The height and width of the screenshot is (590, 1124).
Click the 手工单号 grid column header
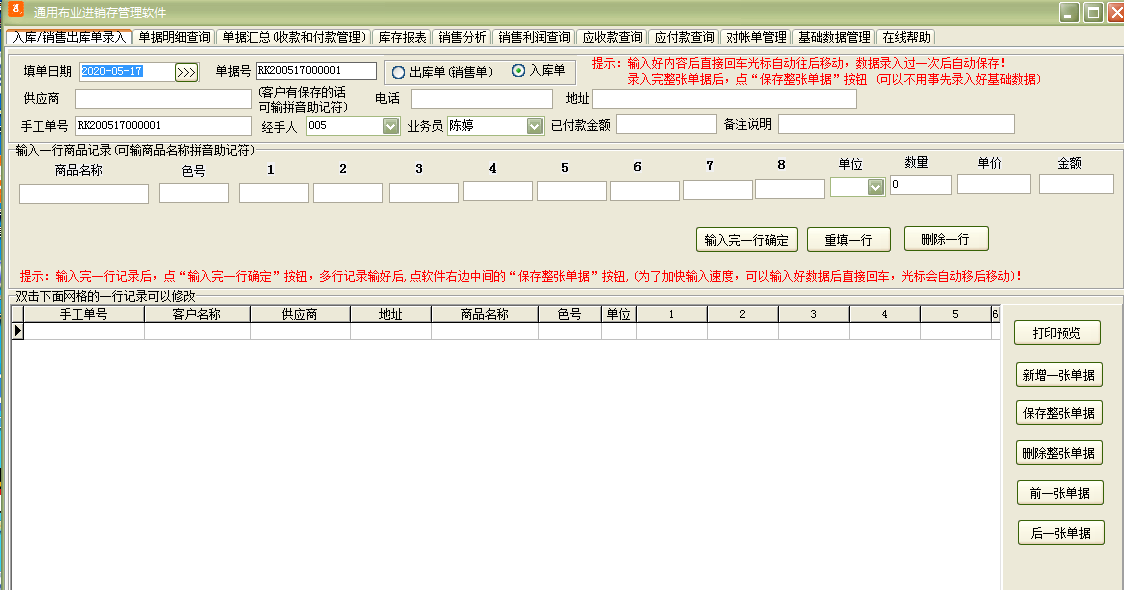pyautogui.click(x=84, y=314)
